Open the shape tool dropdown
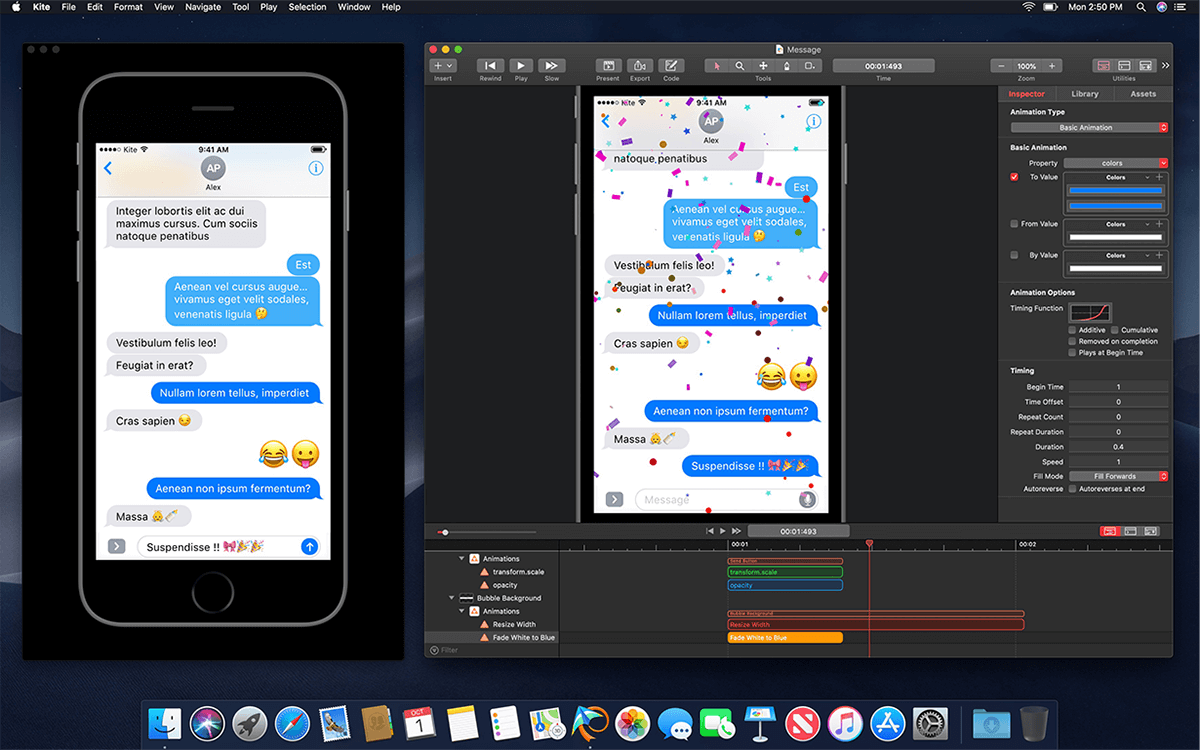 pyautogui.click(x=810, y=66)
